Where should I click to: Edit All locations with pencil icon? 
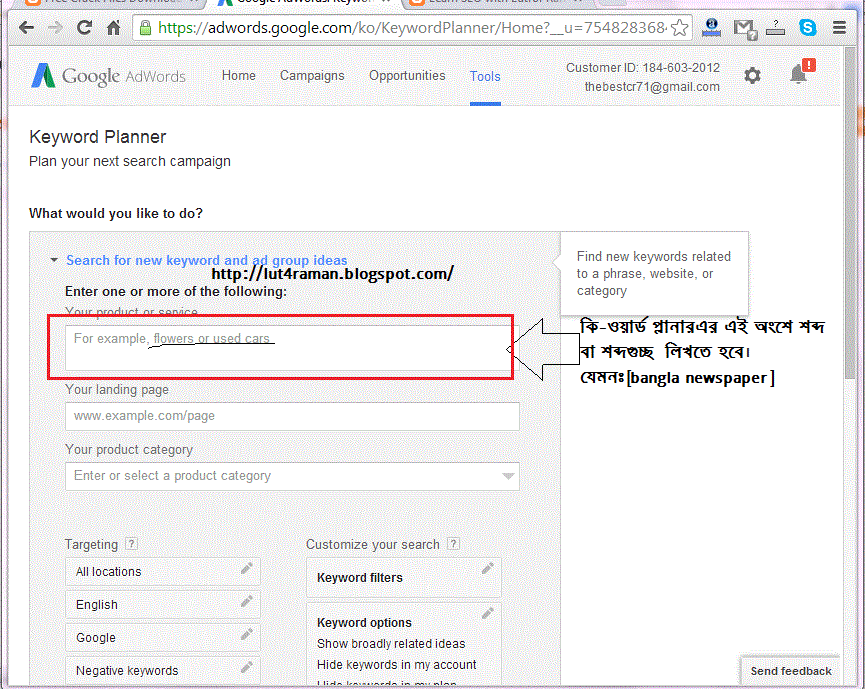pyautogui.click(x=247, y=568)
